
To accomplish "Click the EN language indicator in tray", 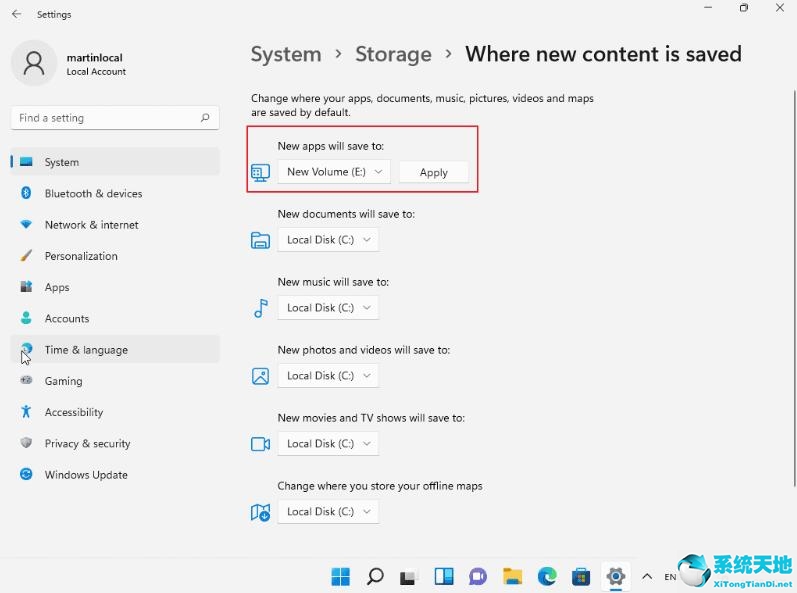I will [x=670, y=577].
